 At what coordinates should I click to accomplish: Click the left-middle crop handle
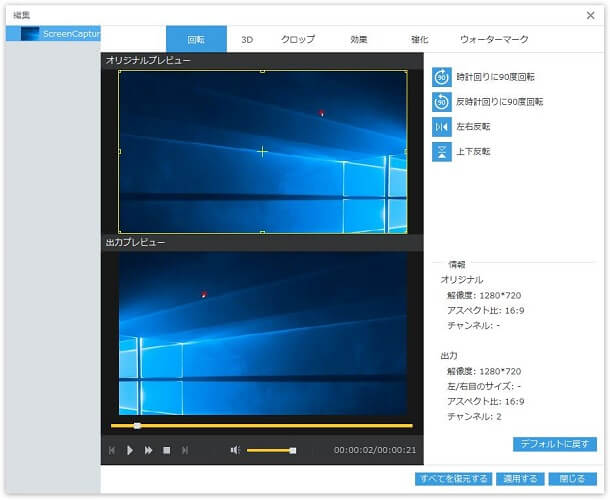point(119,151)
